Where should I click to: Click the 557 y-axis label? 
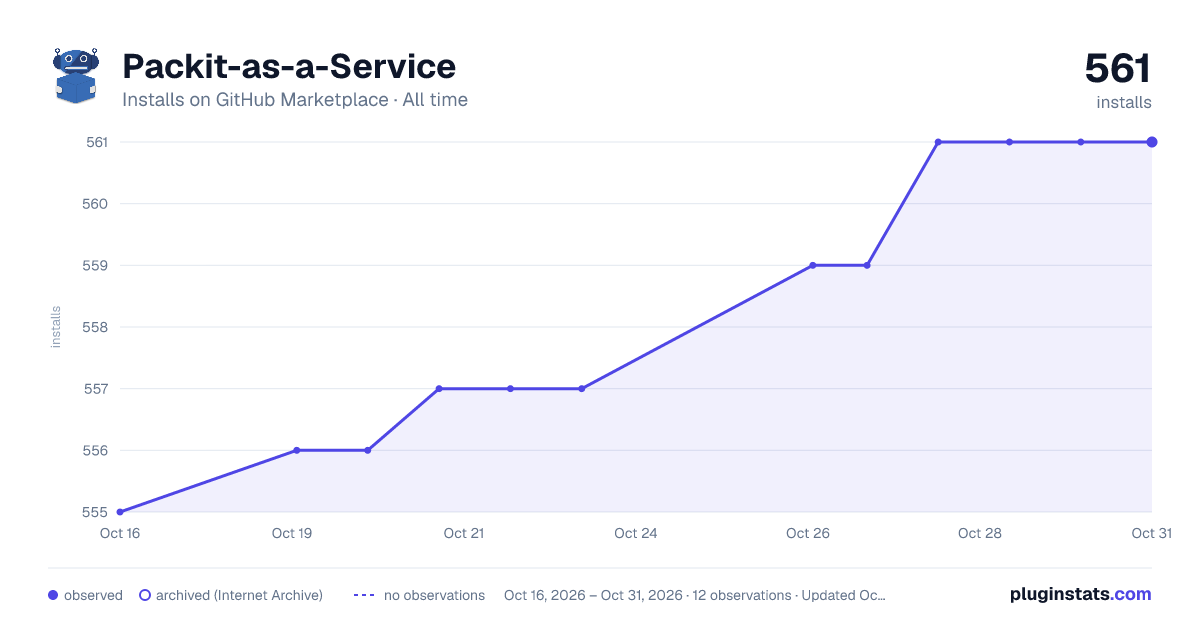point(96,389)
